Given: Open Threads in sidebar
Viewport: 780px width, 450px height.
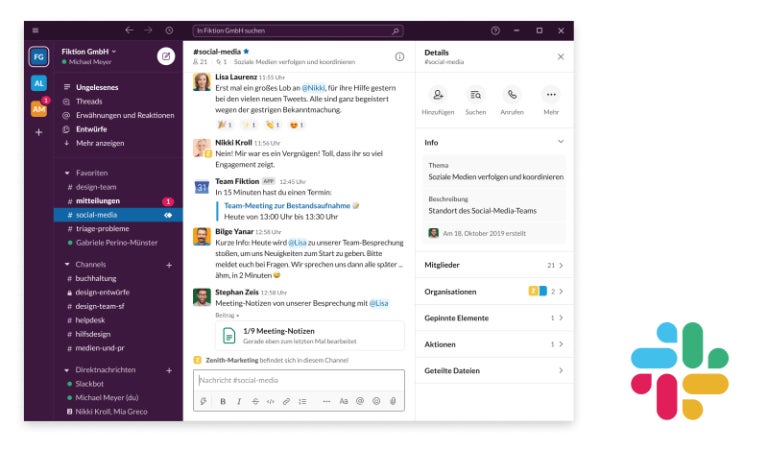Looking at the screenshot, I should click(89, 101).
